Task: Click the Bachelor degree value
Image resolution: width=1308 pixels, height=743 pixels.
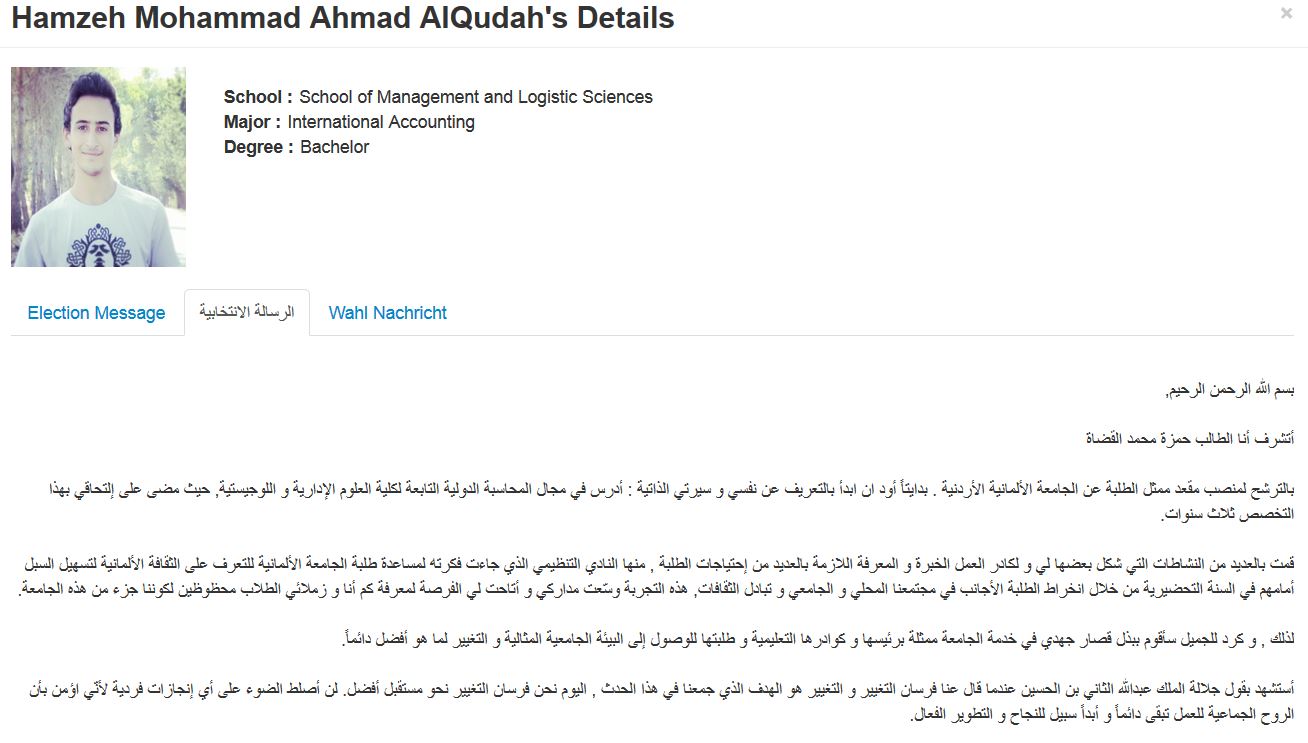Action: (x=335, y=147)
